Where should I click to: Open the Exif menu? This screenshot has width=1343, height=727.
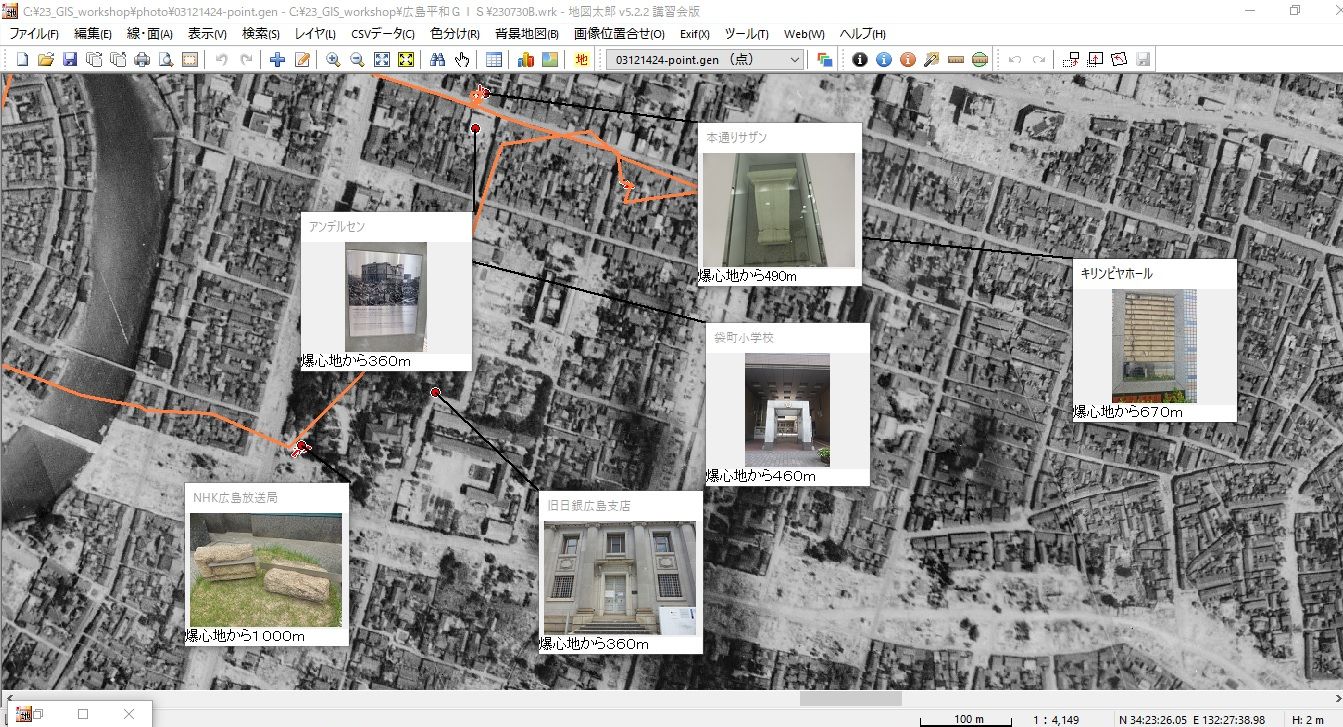click(694, 34)
